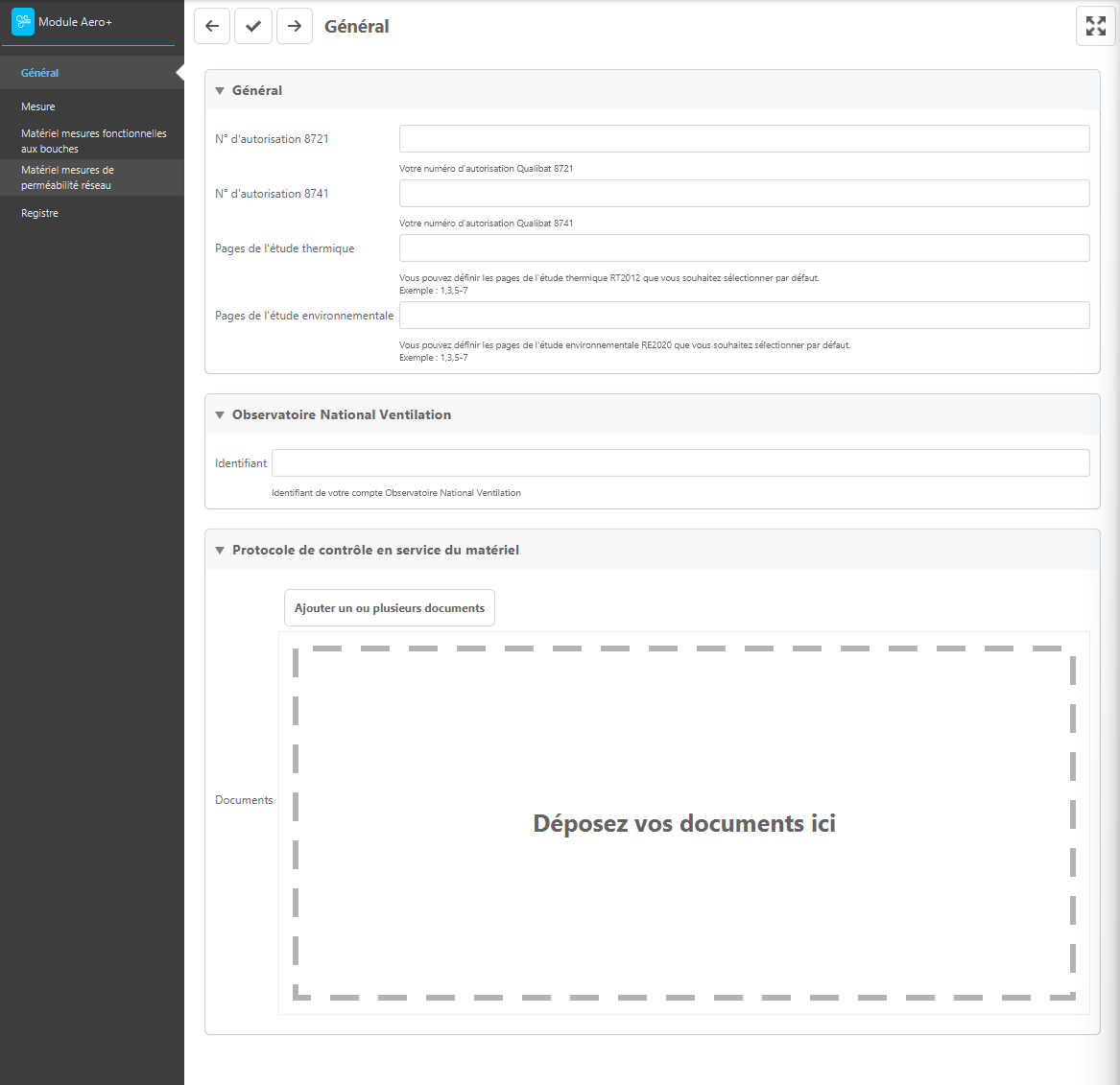Validate with the checkmark button
This screenshot has width=1120, height=1085.
[253, 27]
